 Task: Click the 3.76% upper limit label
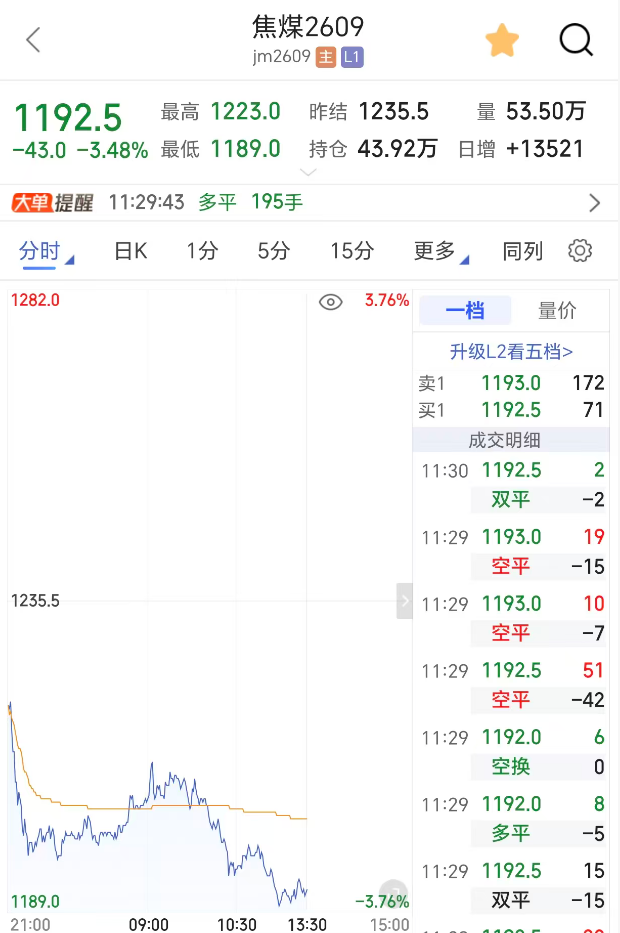(x=387, y=300)
